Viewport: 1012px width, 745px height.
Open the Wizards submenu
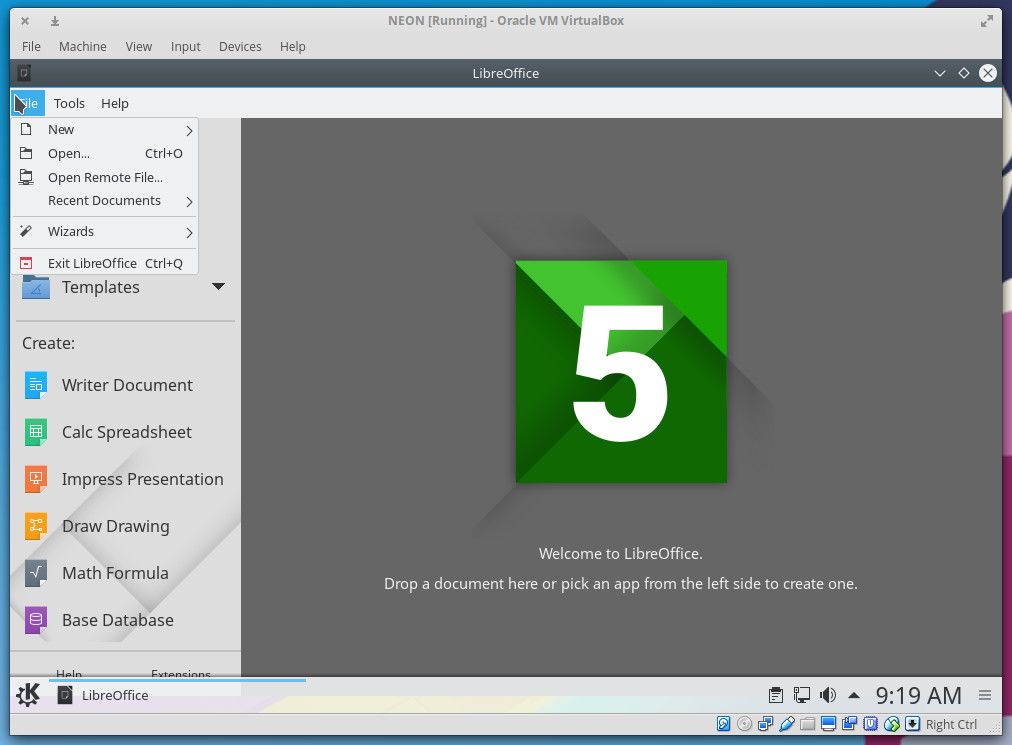pos(105,232)
